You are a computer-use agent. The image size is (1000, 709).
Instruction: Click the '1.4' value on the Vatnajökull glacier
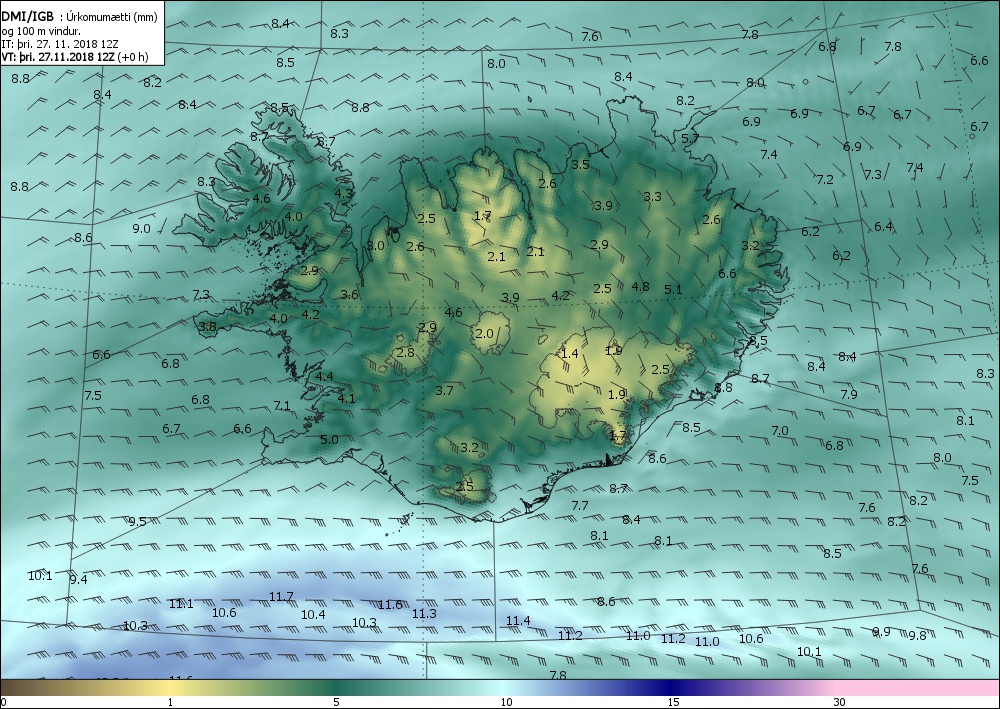pos(570,353)
